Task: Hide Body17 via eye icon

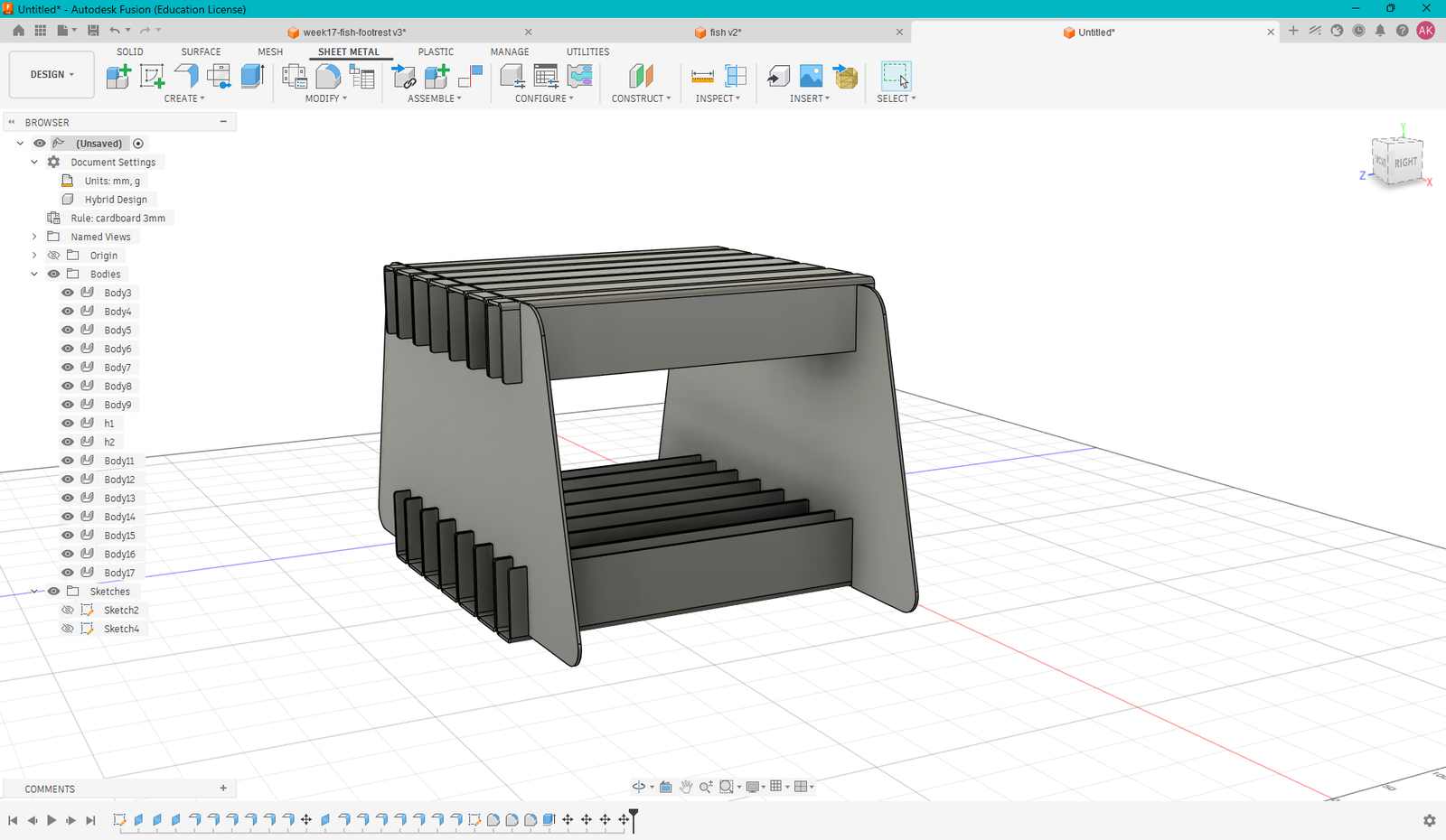Action: pyautogui.click(x=68, y=572)
